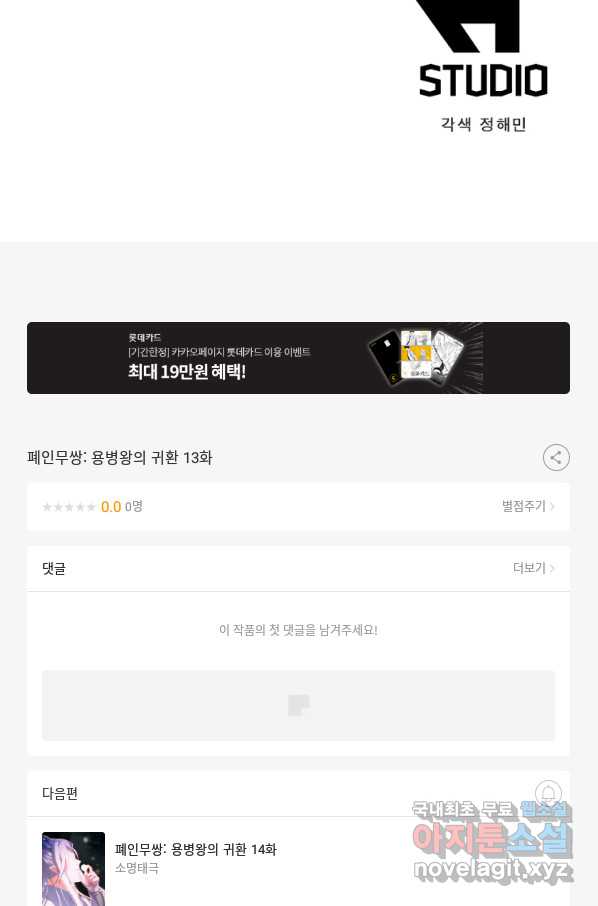The height and width of the screenshot is (906, 598).
Task: Click the empty comment input area
Action: (x=298, y=705)
